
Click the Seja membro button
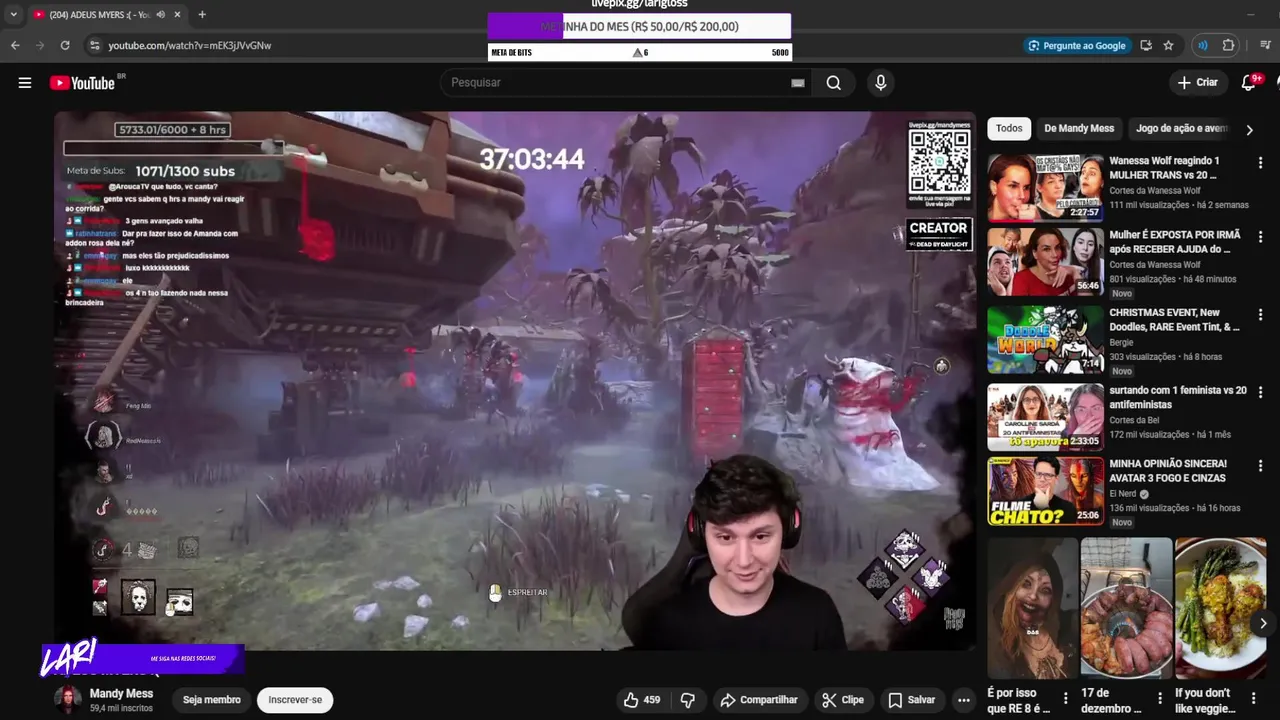click(x=211, y=700)
